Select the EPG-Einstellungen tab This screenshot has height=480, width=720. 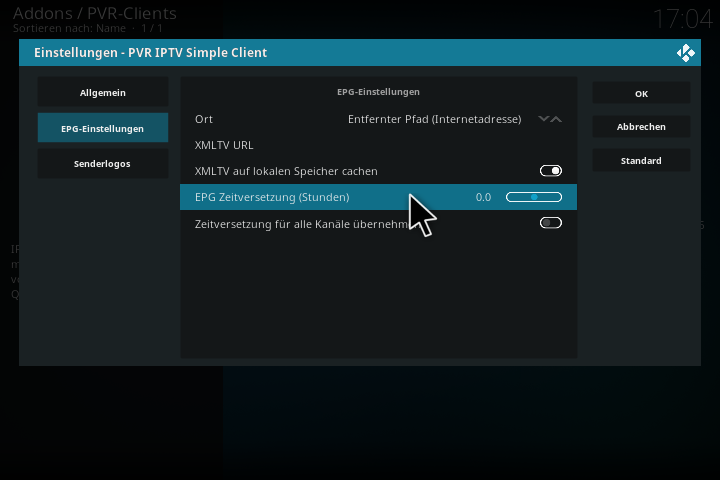click(x=103, y=128)
